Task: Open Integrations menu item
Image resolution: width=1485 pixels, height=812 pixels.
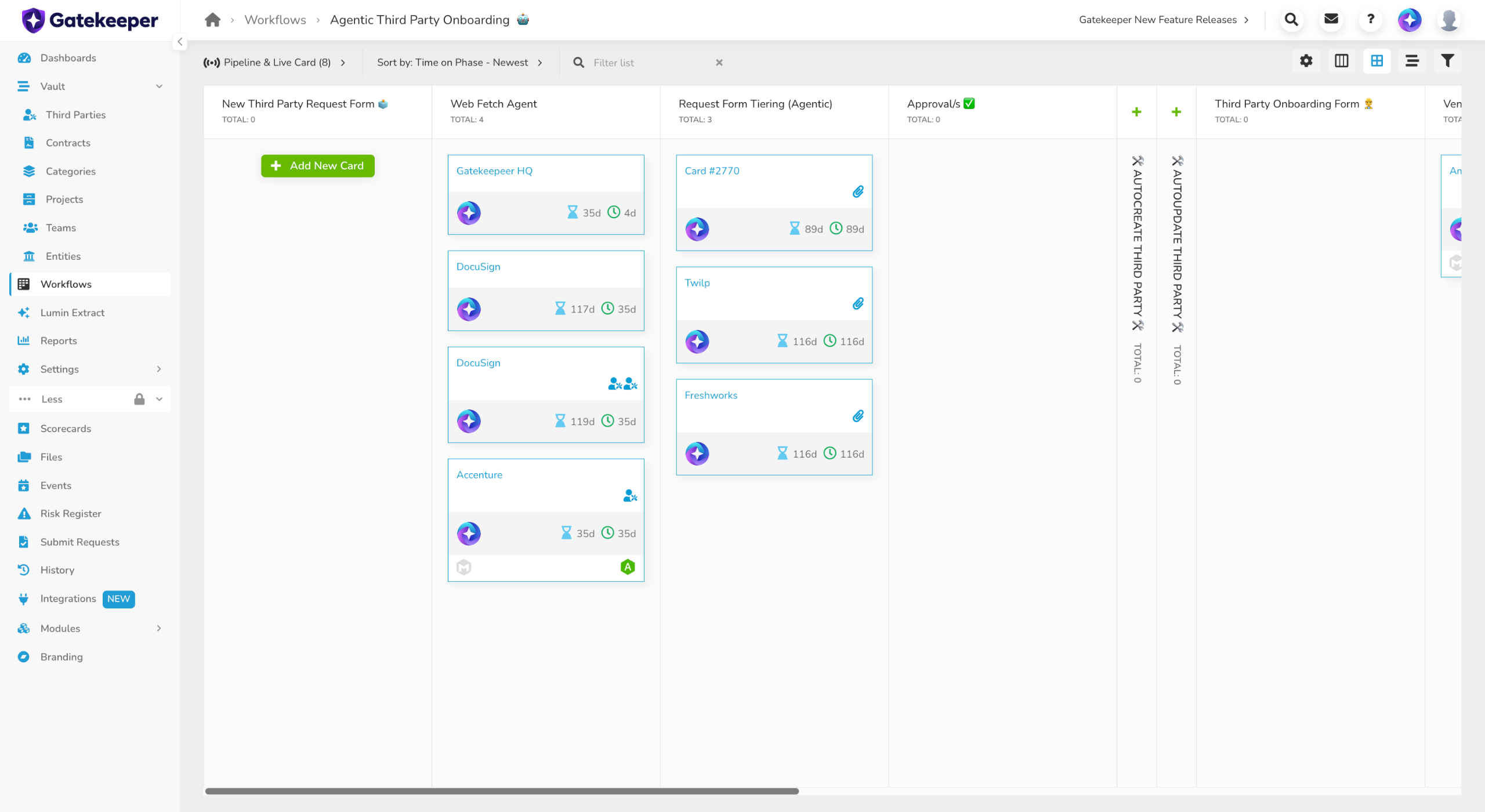Action: coord(90,599)
